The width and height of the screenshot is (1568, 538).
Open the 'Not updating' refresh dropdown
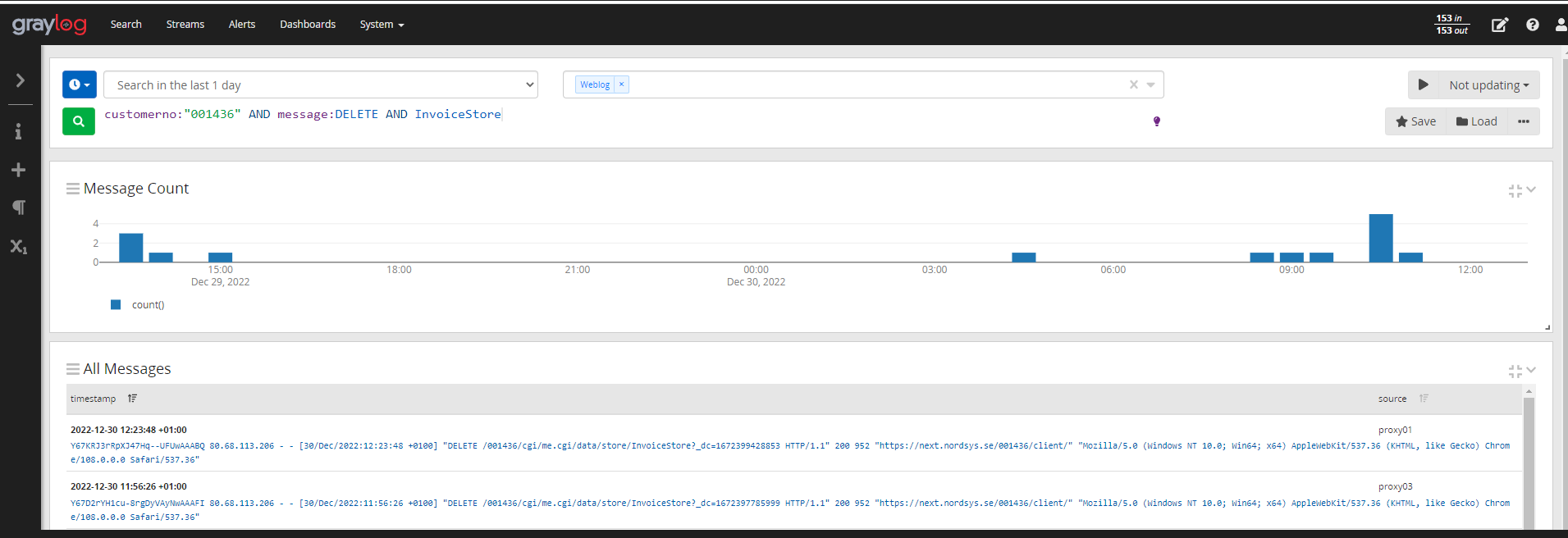point(1488,84)
